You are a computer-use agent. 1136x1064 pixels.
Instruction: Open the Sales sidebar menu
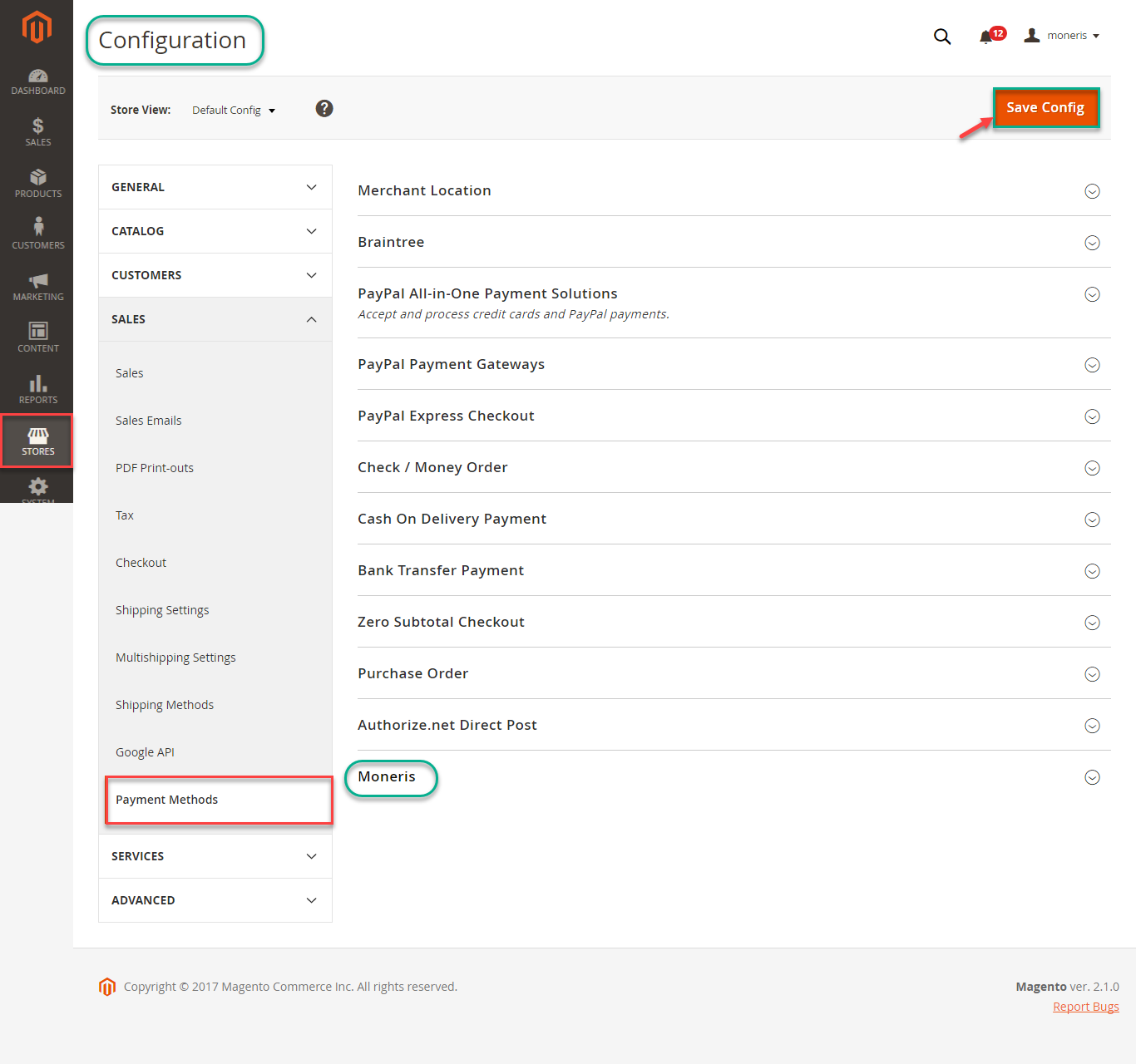tap(38, 132)
